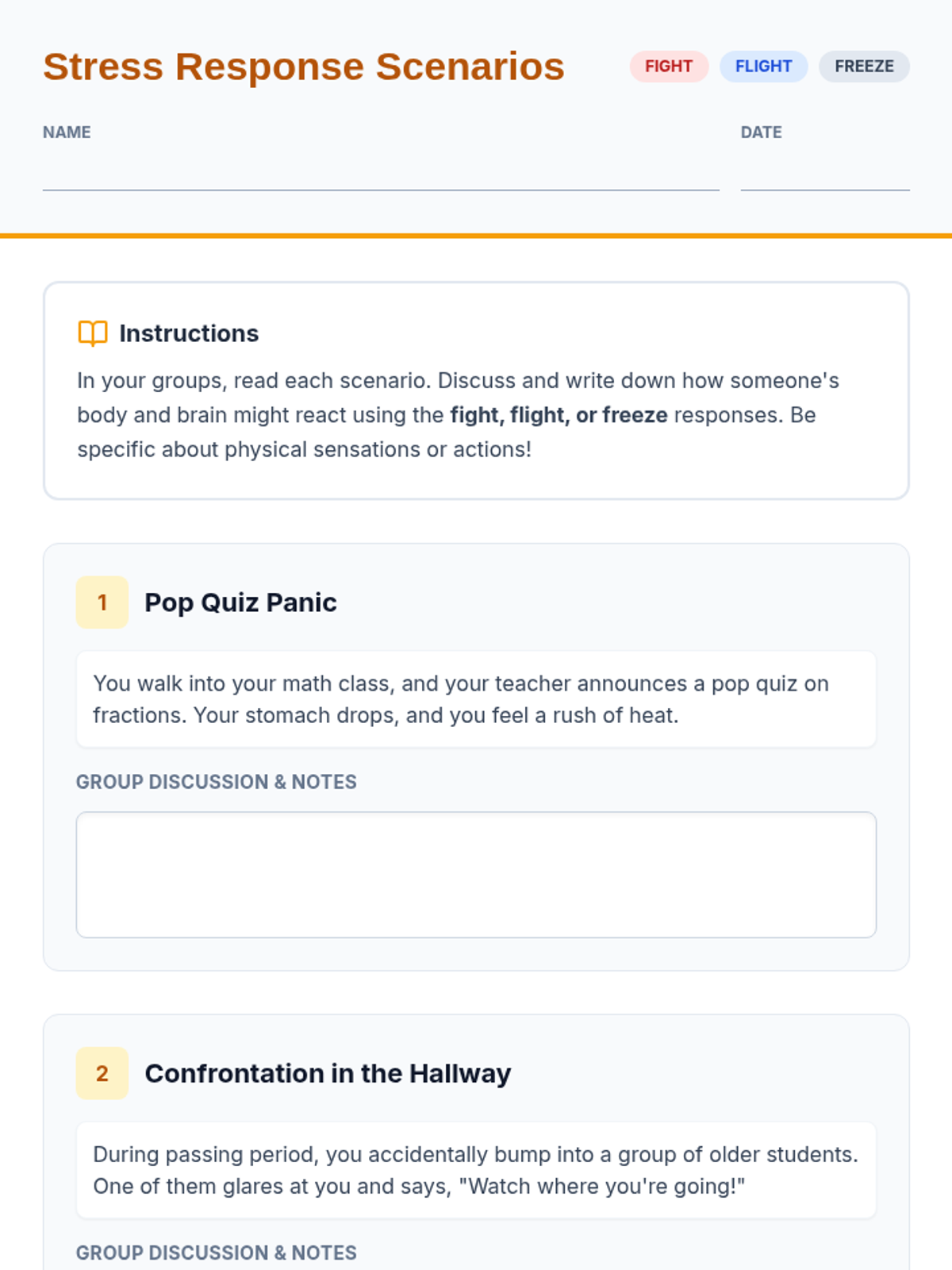
Task: Click the NAME field label
Action: [67, 133]
